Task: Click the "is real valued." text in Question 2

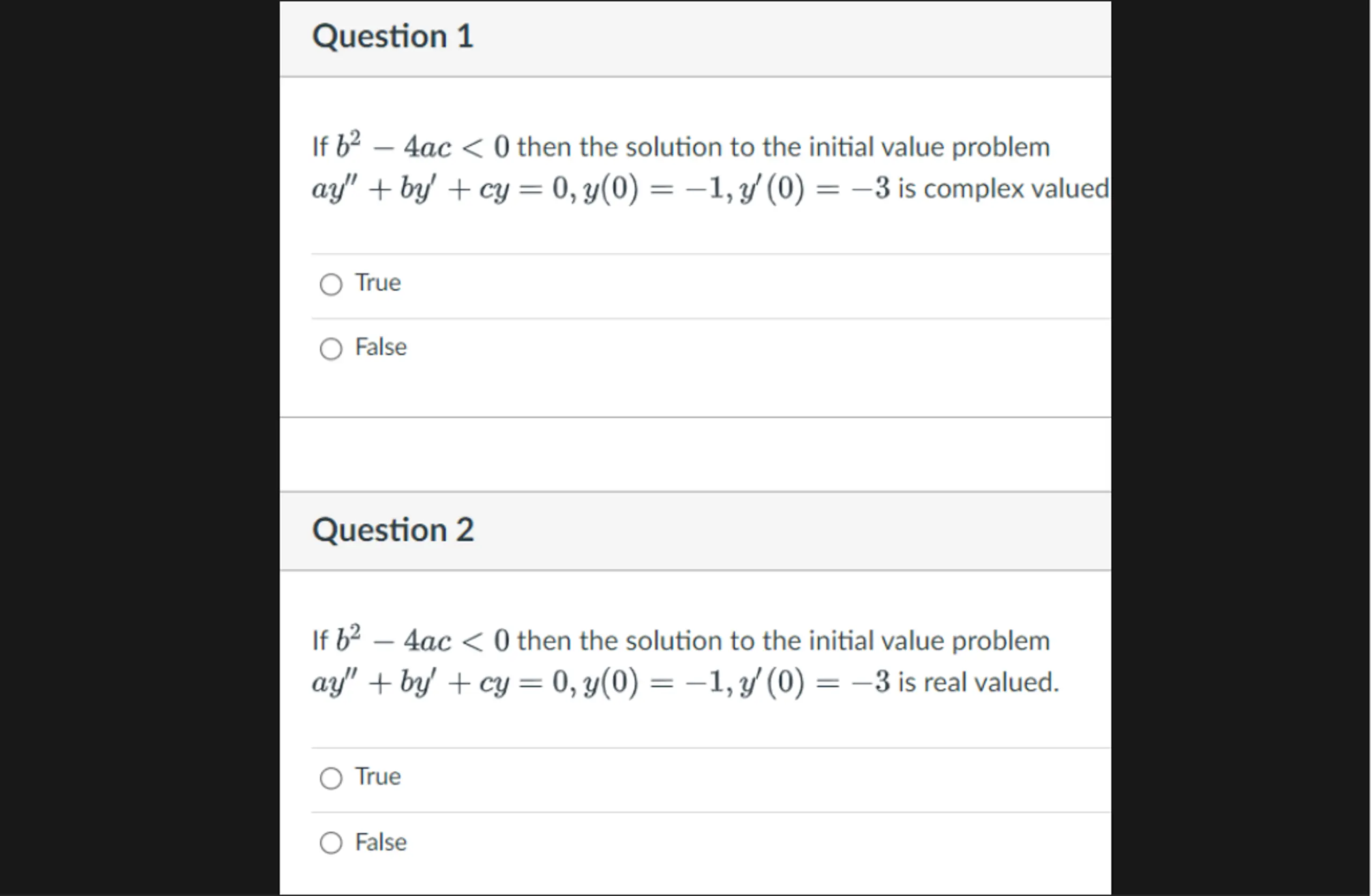Action: [x=978, y=682]
